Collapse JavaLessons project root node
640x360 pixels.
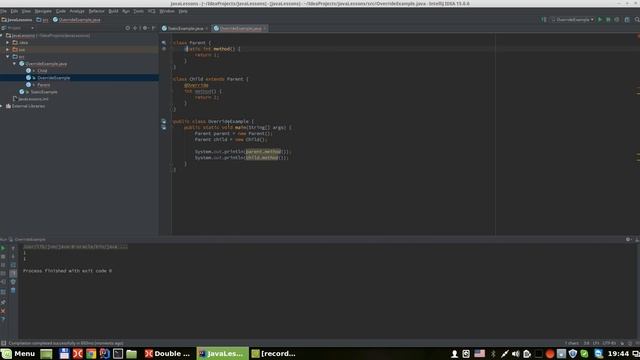pyautogui.click(x=2, y=36)
